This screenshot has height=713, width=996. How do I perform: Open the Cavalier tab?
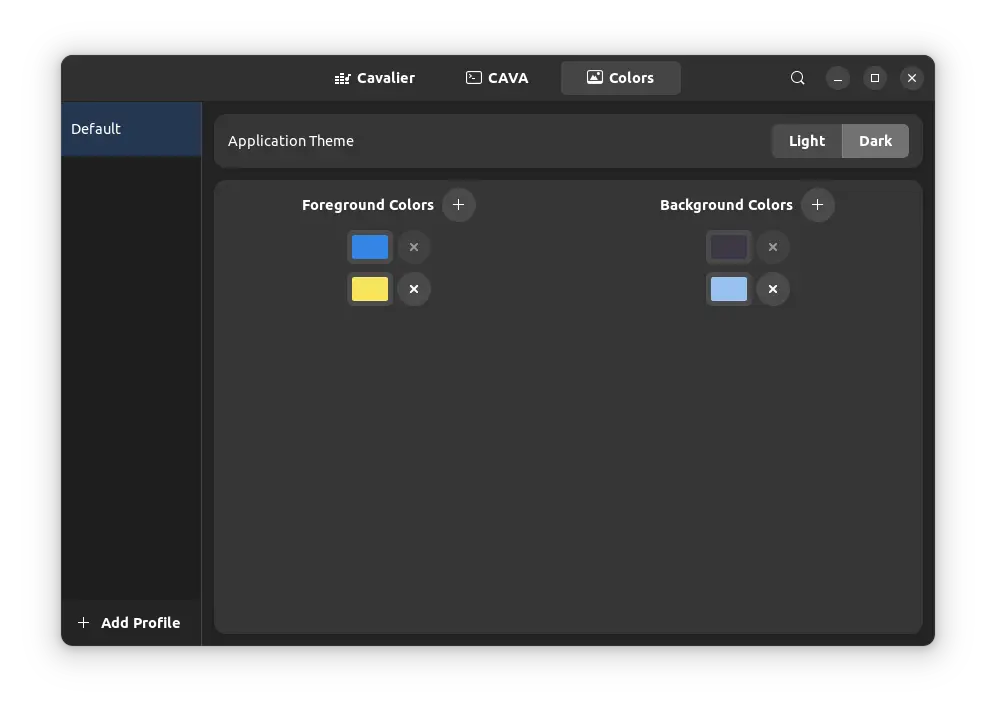coord(375,78)
